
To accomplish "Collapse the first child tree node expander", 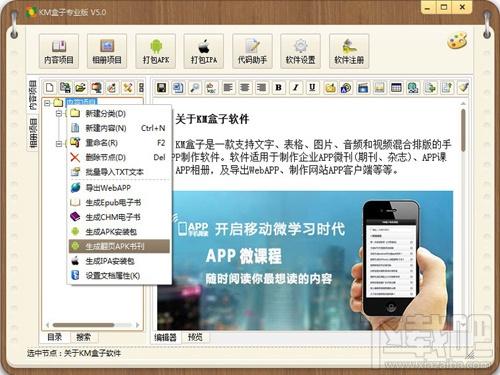I will pyautogui.click(x=59, y=114).
